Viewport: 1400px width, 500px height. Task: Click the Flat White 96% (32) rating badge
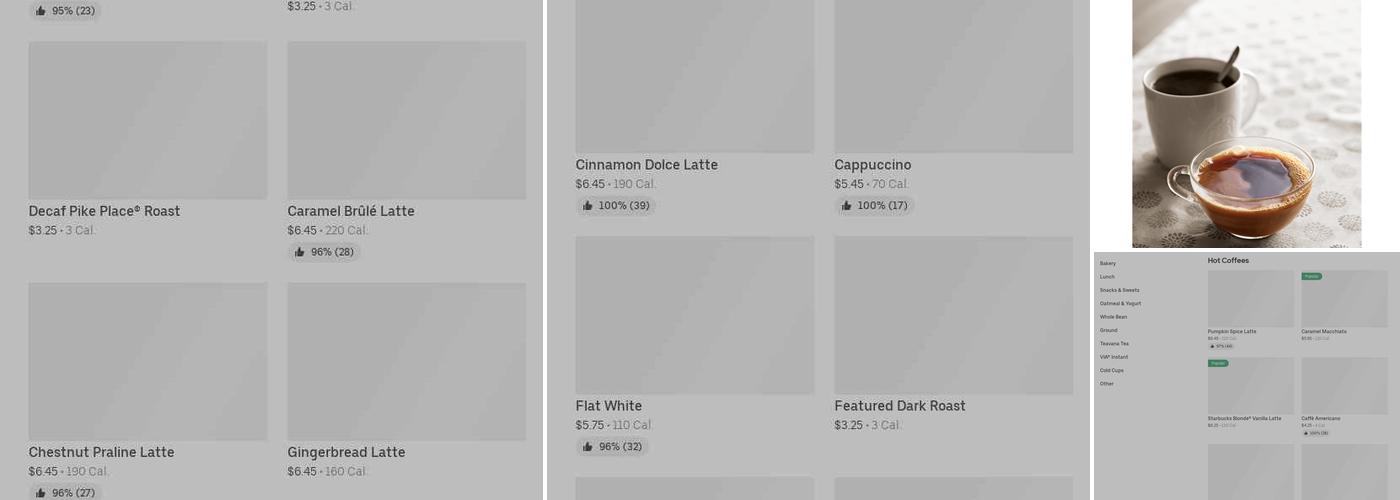pos(612,447)
